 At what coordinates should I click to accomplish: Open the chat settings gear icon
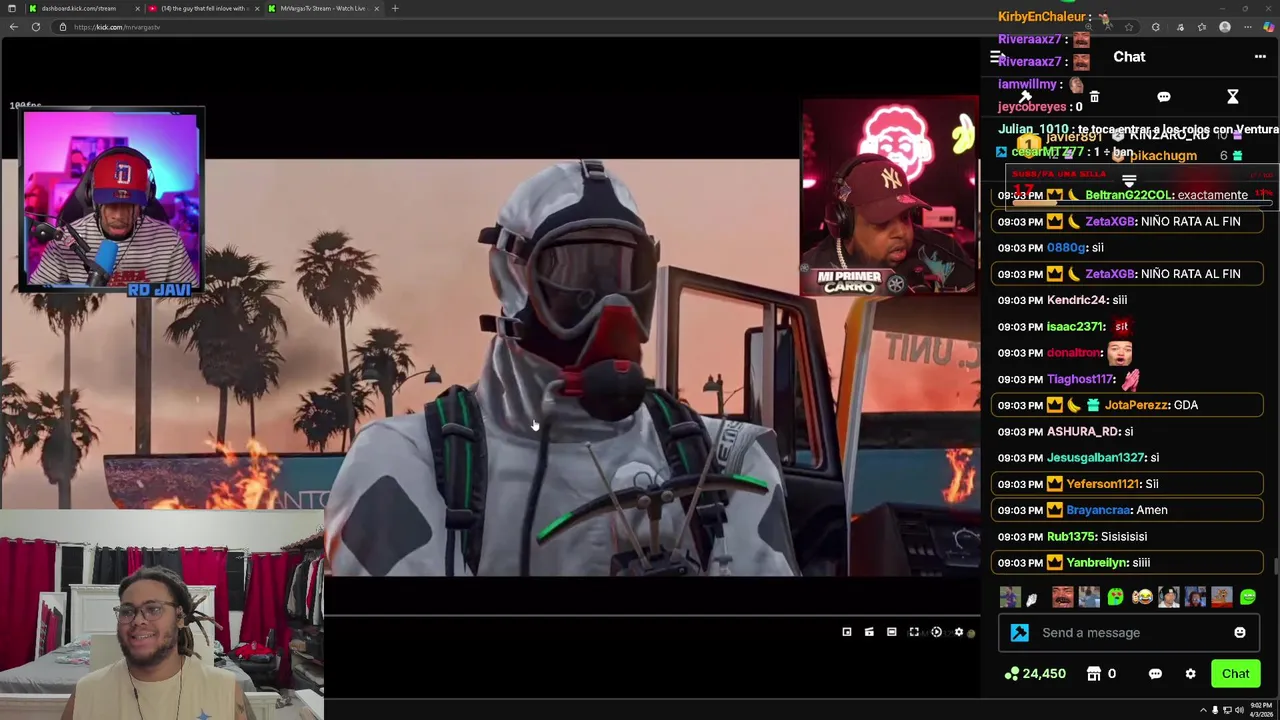coord(1190,674)
